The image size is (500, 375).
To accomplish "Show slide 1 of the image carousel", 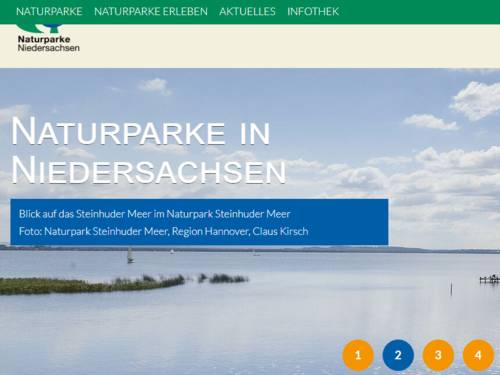I will tap(358, 355).
